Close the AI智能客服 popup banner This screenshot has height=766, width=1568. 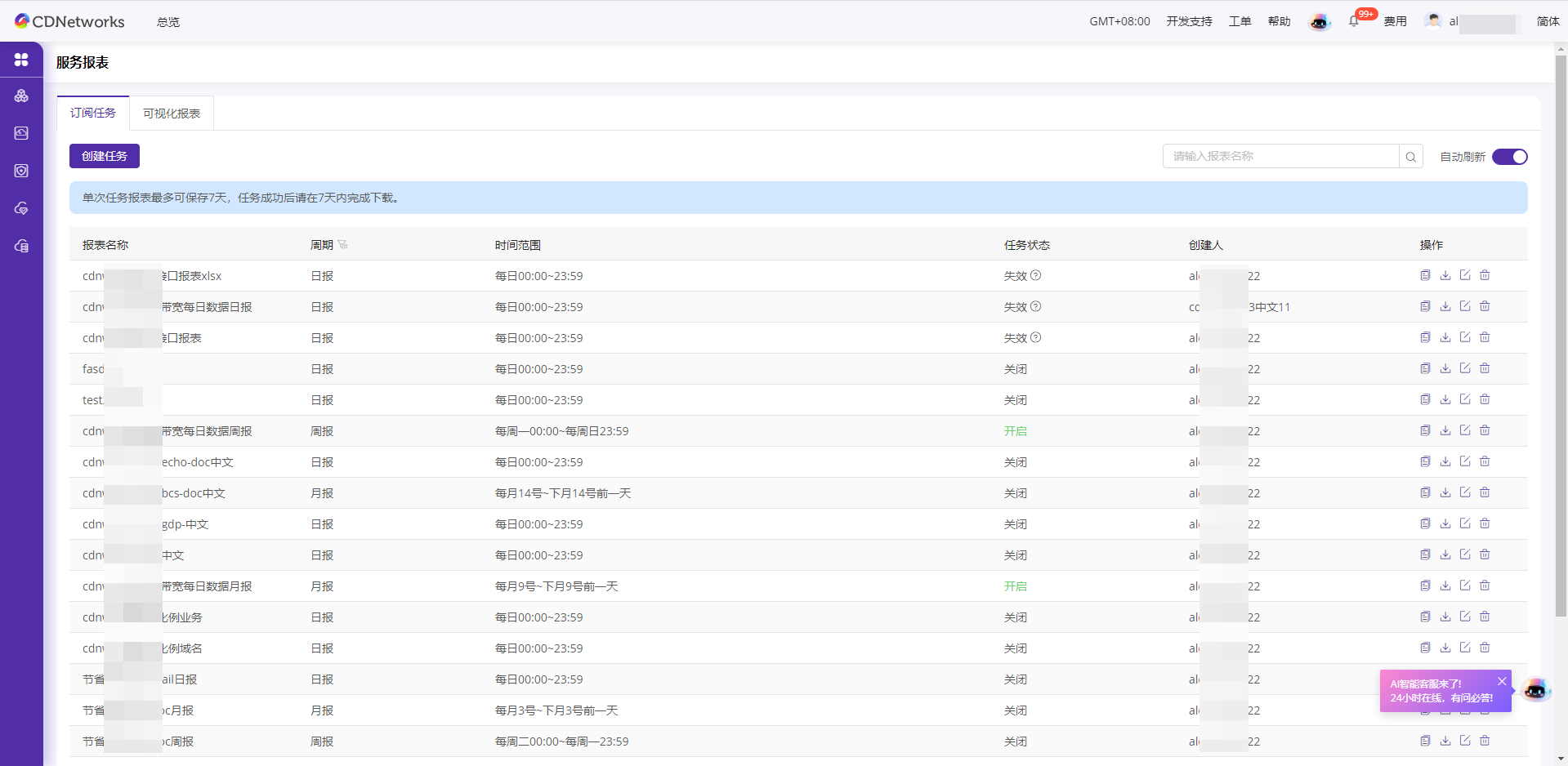tap(1502, 681)
